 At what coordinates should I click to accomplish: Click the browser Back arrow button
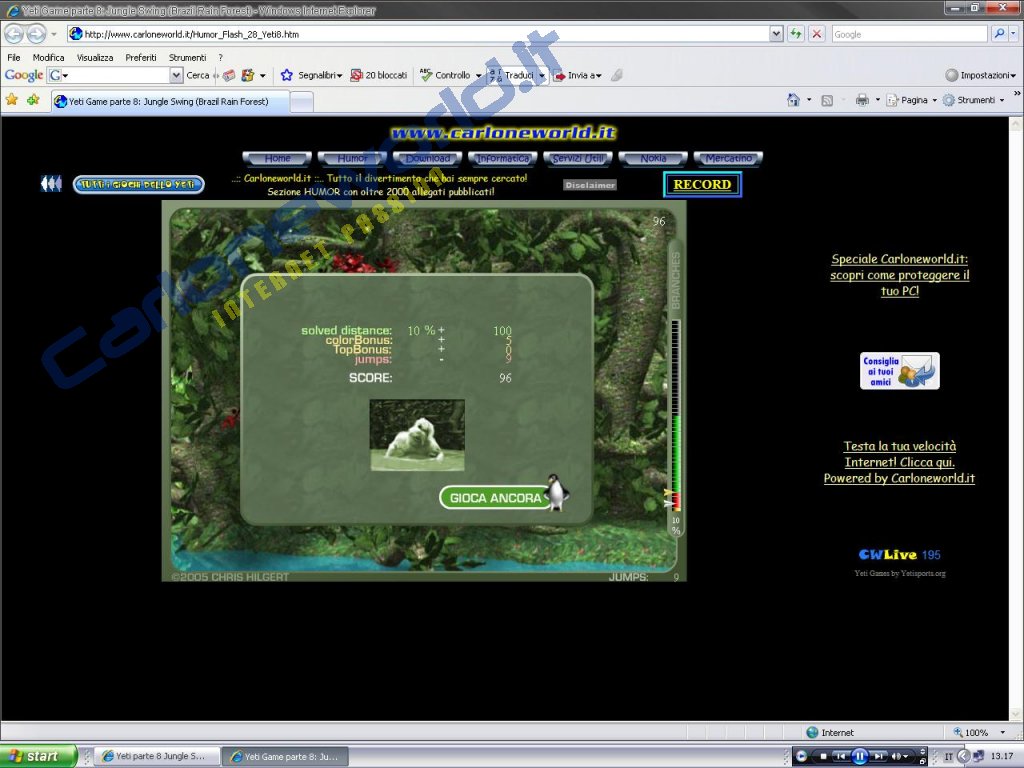pyautogui.click(x=14, y=33)
